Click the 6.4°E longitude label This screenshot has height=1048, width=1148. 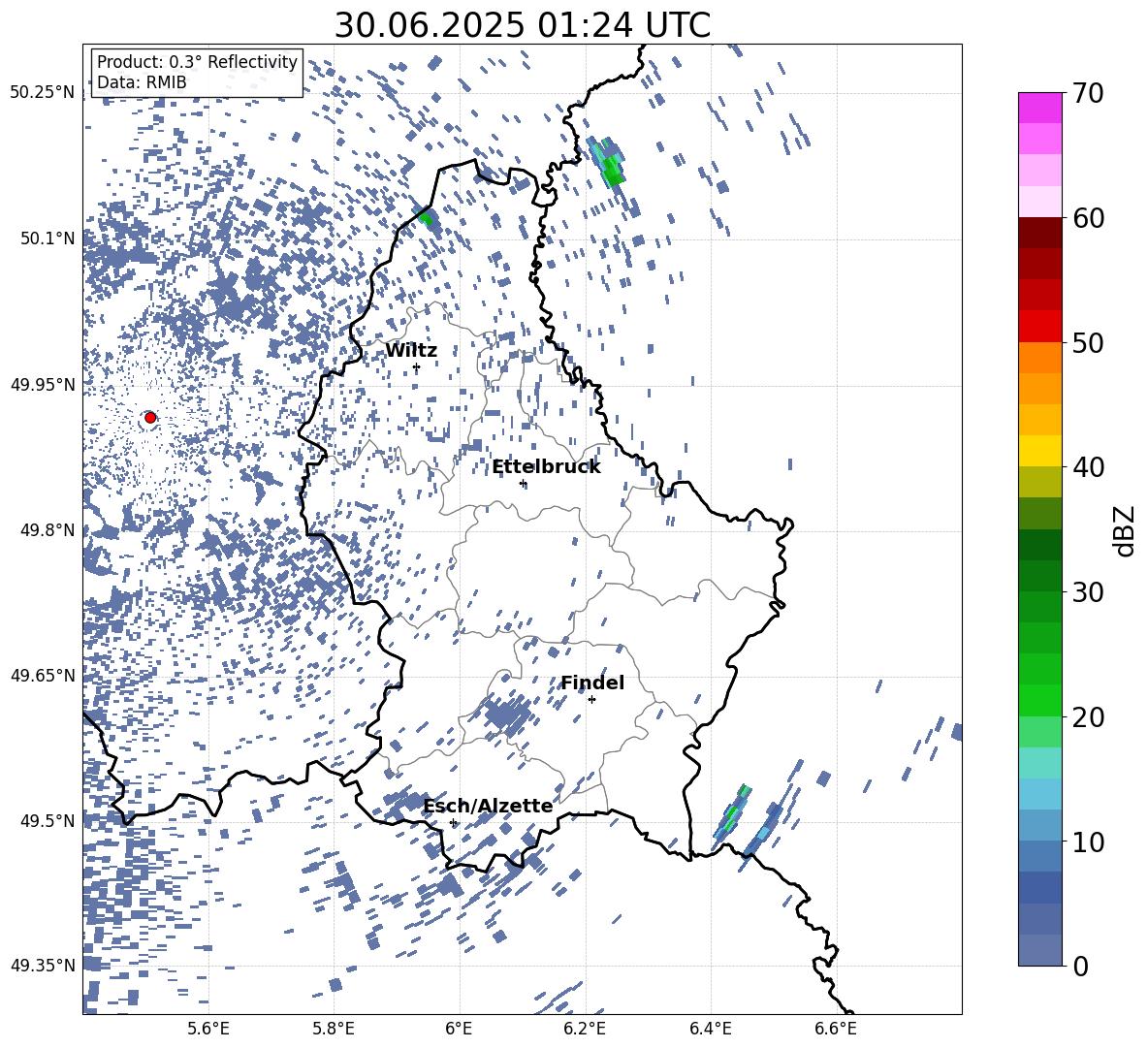pyautogui.click(x=710, y=1029)
